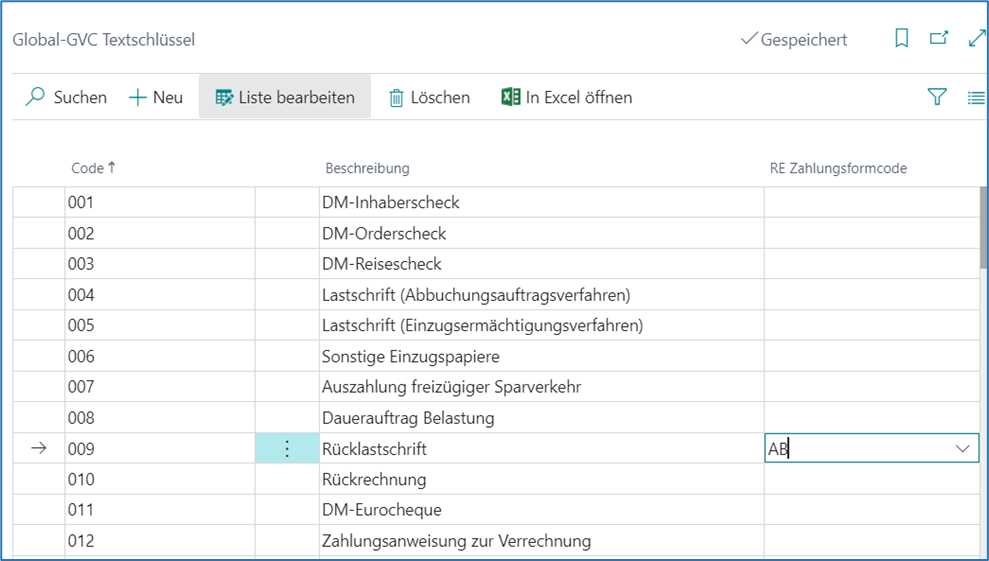This screenshot has height=561, width=989.
Task: Click the RE Zahlungsformcode column header
Action: [x=831, y=168]
